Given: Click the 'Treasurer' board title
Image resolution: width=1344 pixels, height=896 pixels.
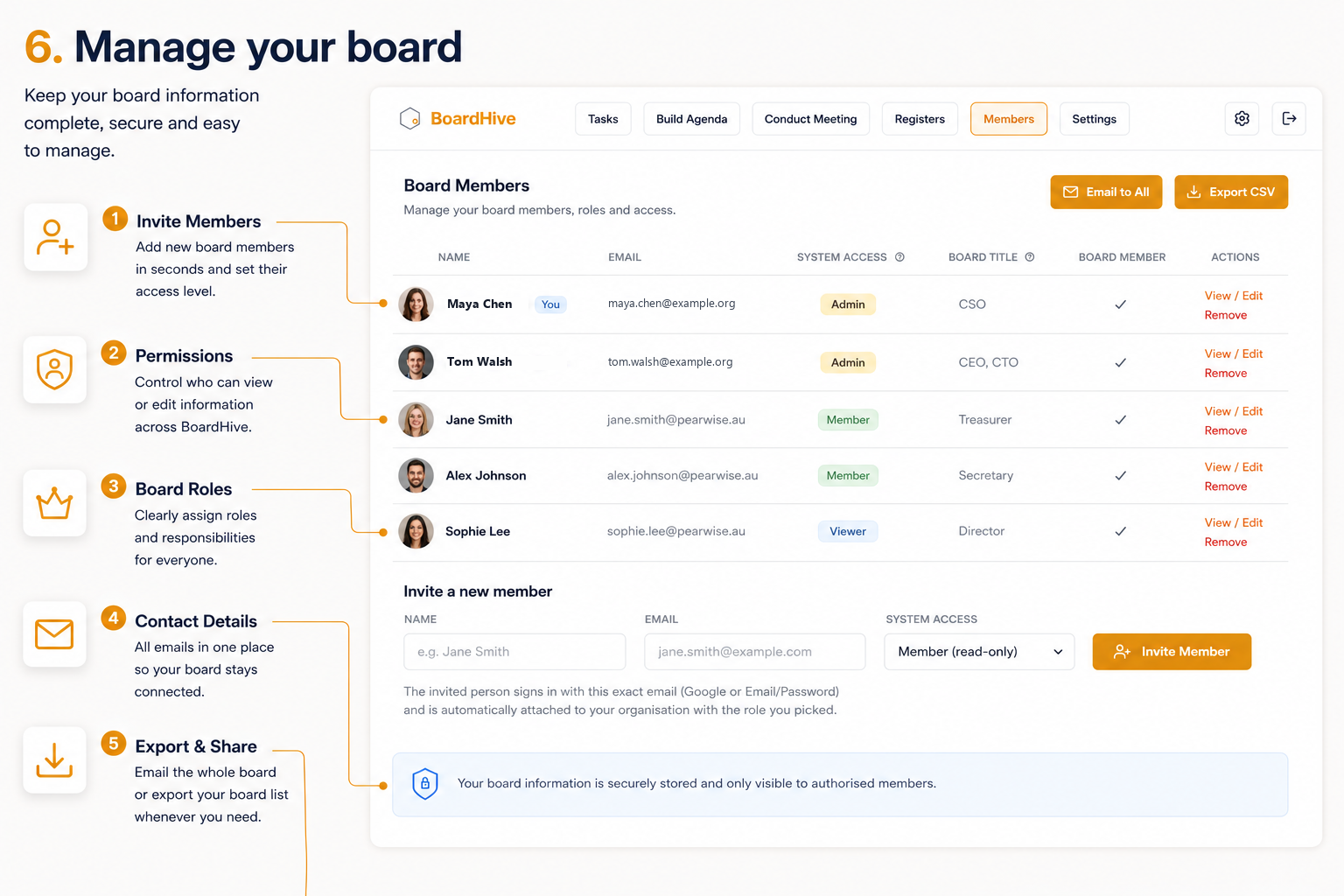Looking at the screenshot, I should (985, 420).
